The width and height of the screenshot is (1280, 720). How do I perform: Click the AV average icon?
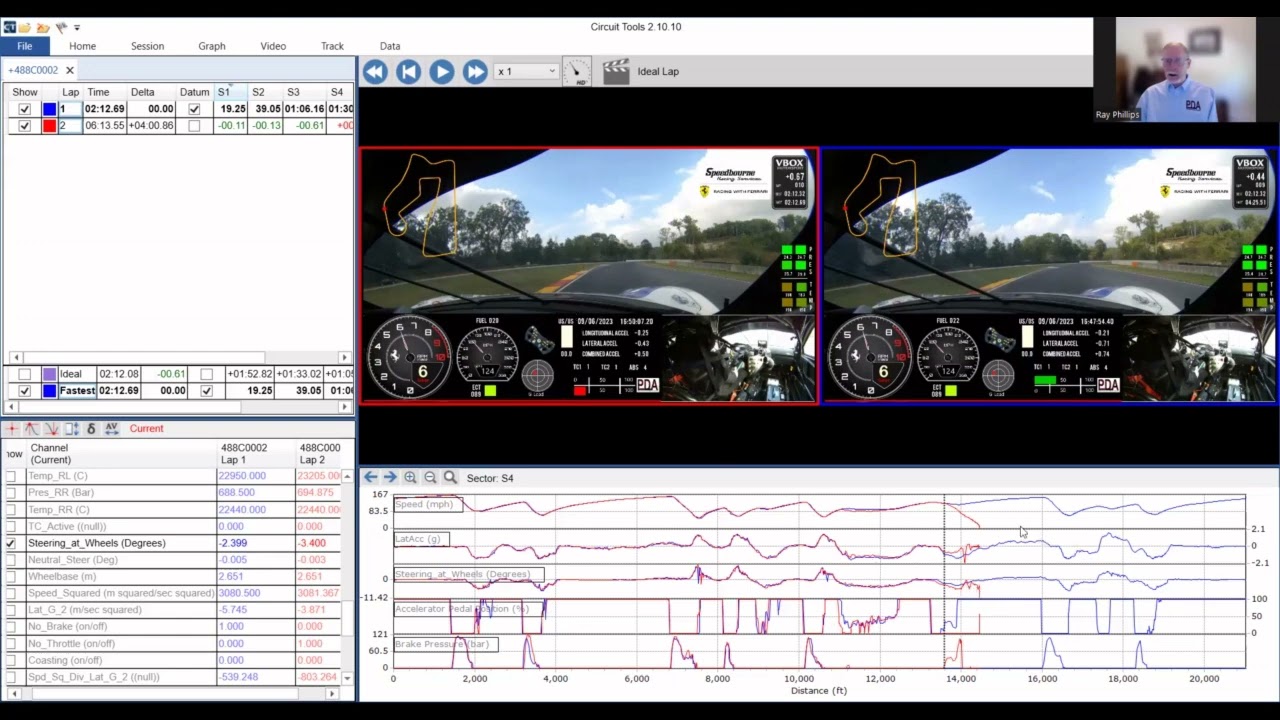[x=111, y=429]
